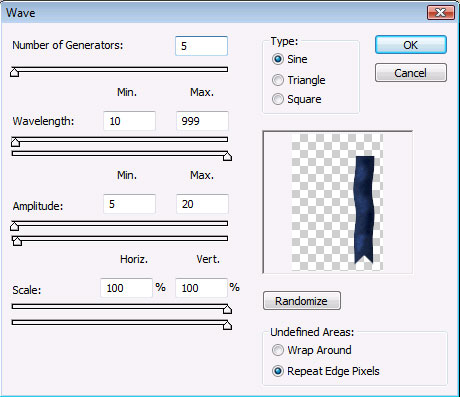The image size is (460, 397).
Task: Click the Horizontal Scale slider handle
Action: click(x=227, y=309)
